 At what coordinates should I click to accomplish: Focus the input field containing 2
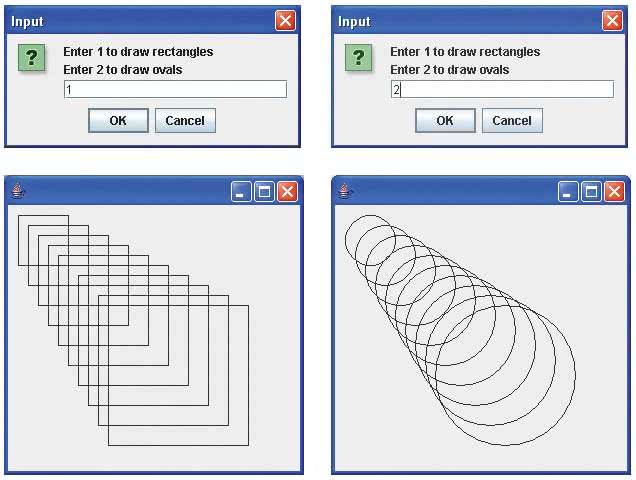pyautogui.click(x=502, y=89)
